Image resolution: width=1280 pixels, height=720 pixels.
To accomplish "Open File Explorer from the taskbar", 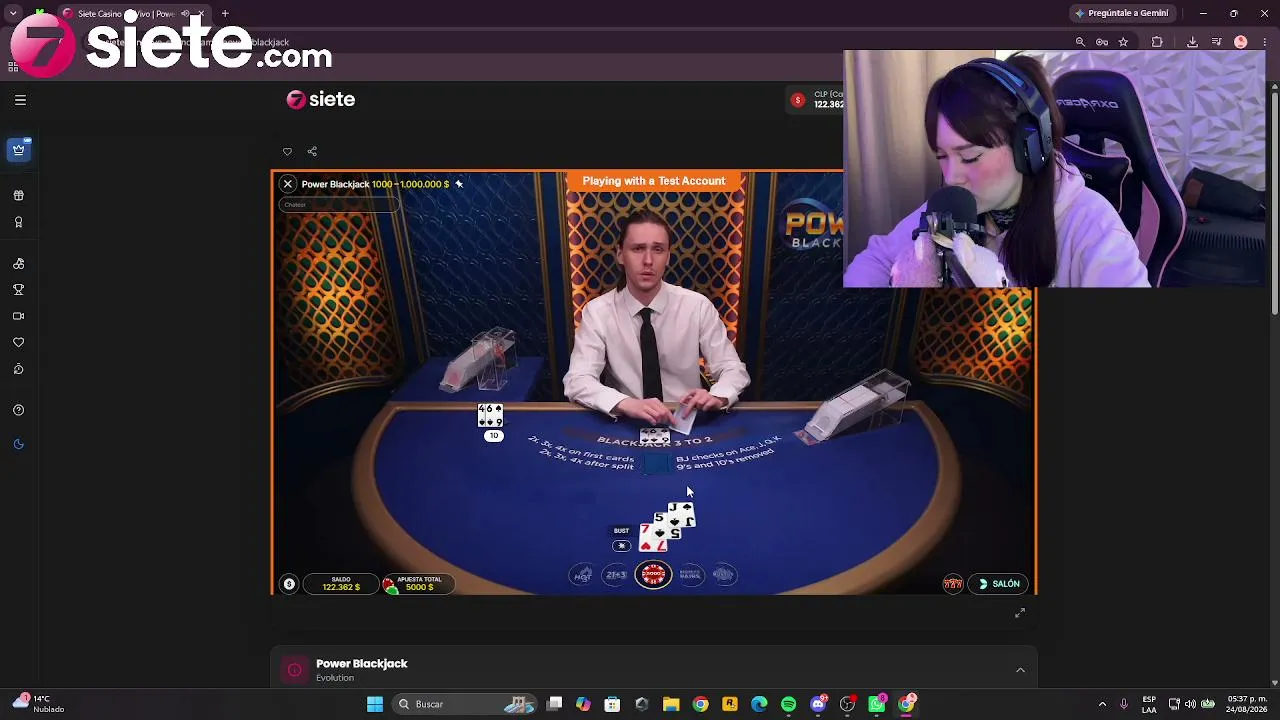I will (x=671, y=704).
